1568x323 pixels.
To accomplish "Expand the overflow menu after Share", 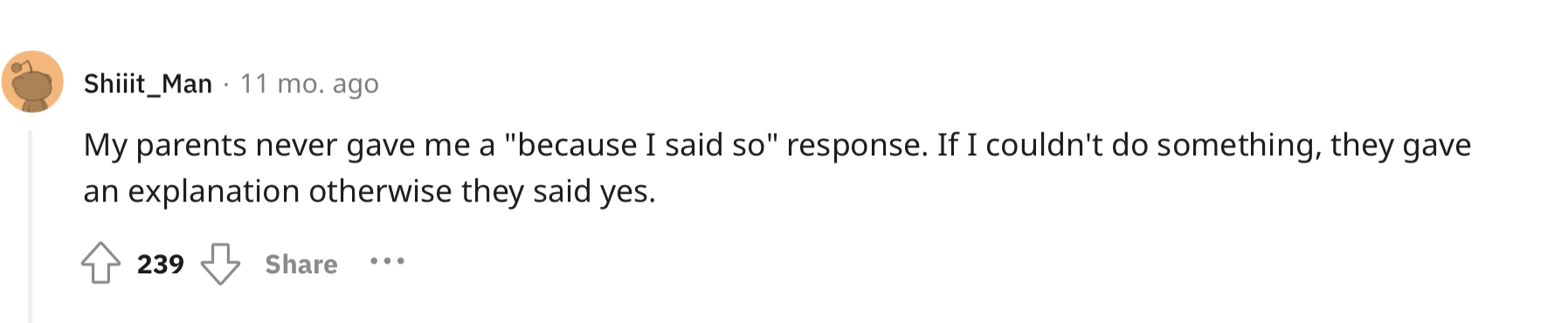I will (387, 261).
